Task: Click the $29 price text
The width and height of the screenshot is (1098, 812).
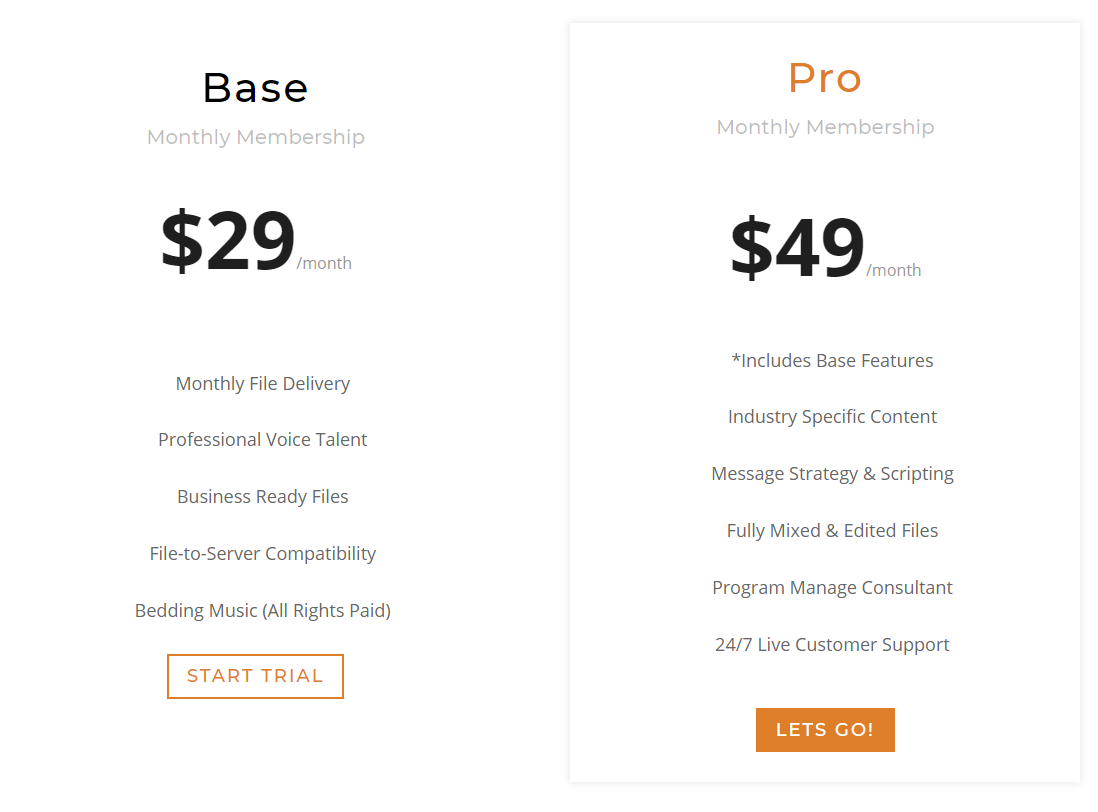Action: point(228,241)
